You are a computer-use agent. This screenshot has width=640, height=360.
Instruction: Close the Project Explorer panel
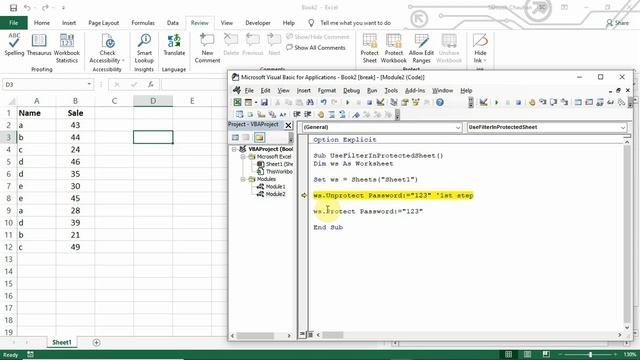pyautogui.click(x=288, y=125)
